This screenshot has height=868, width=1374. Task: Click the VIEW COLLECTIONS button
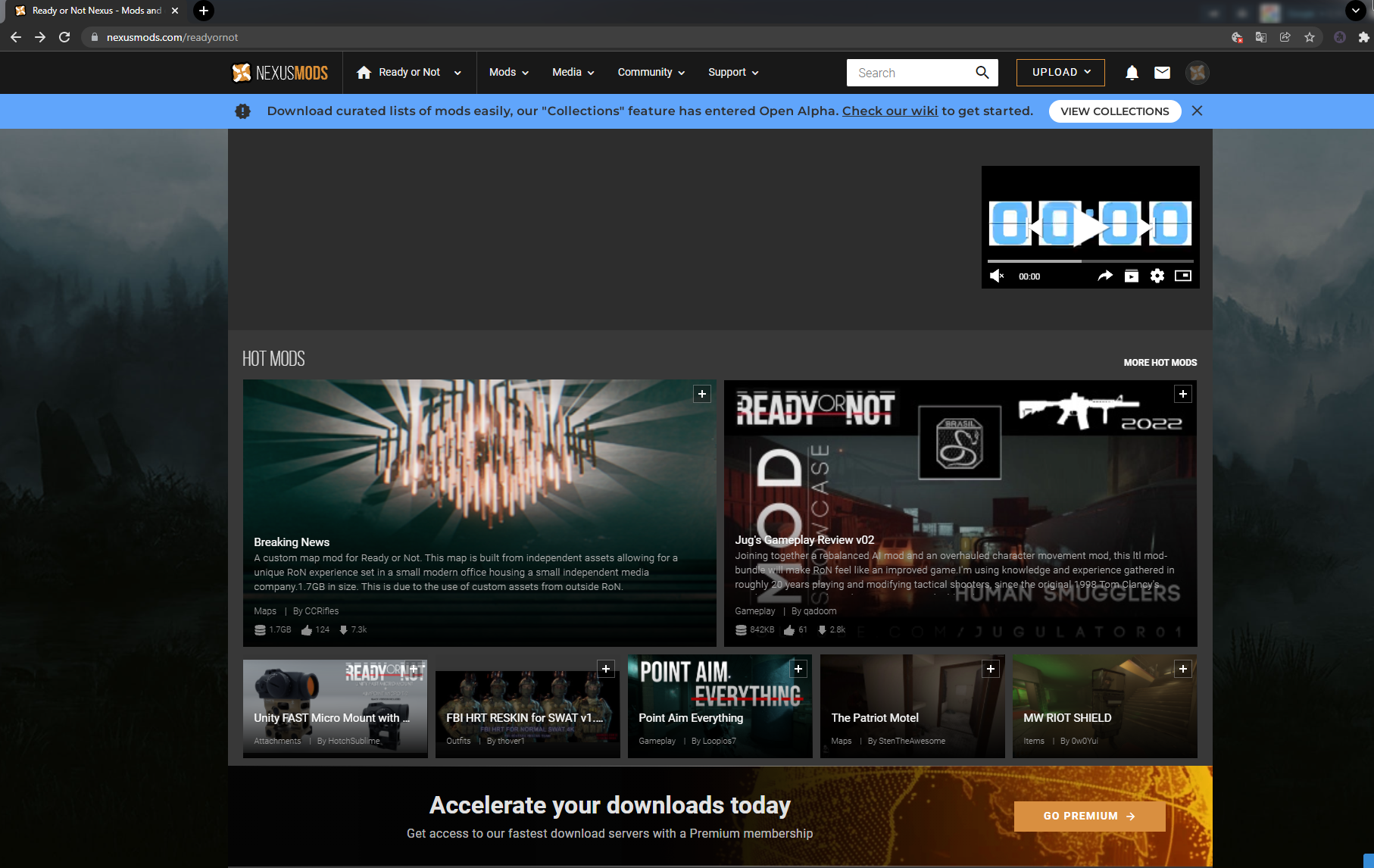pyautogui.click(x=1115, y=111)
